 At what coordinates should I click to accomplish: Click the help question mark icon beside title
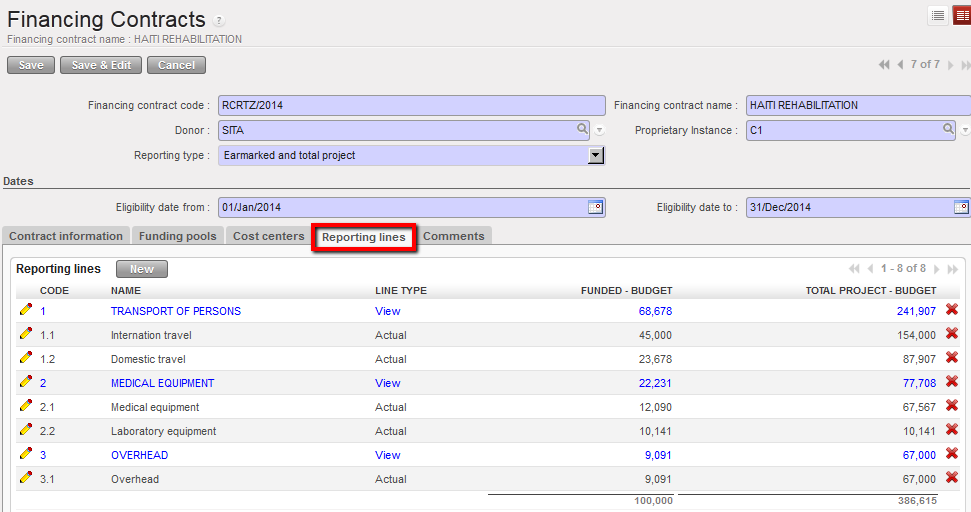(x=219, y=21)
